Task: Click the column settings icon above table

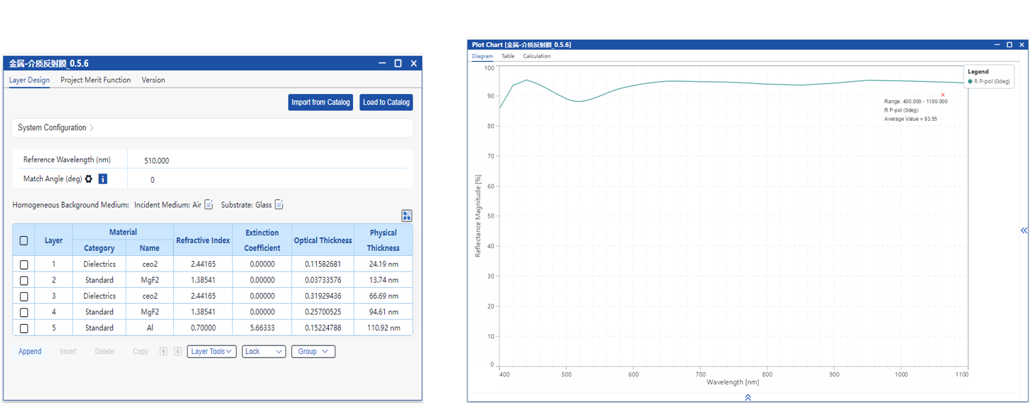Action: point(406,216)
